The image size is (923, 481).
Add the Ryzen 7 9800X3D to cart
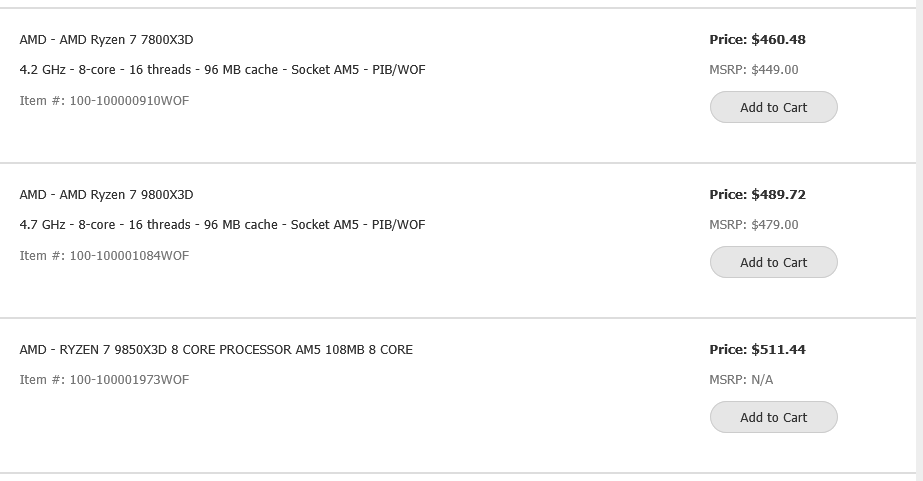773,262
